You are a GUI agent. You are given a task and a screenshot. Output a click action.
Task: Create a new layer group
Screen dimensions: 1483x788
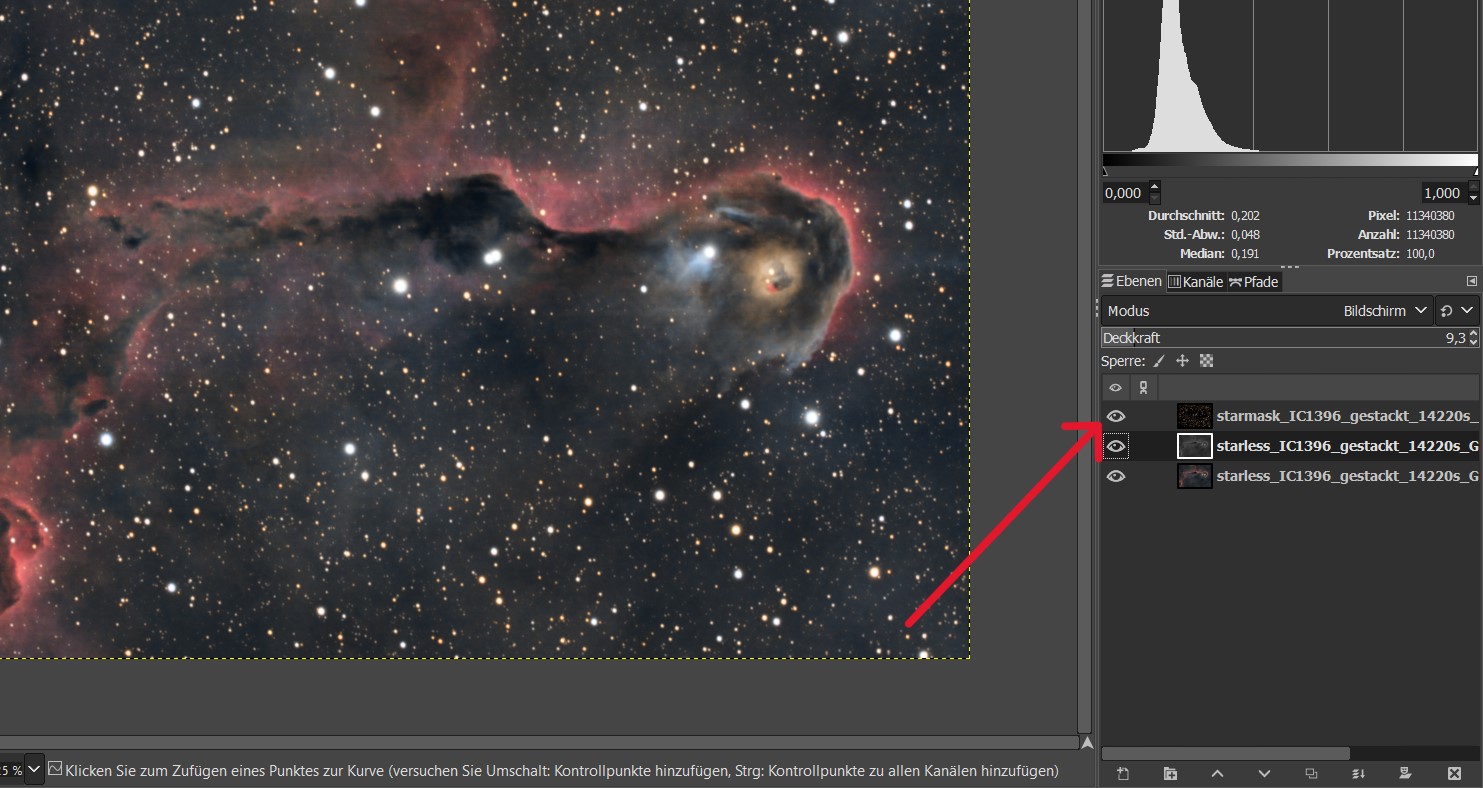(1170, 773)
